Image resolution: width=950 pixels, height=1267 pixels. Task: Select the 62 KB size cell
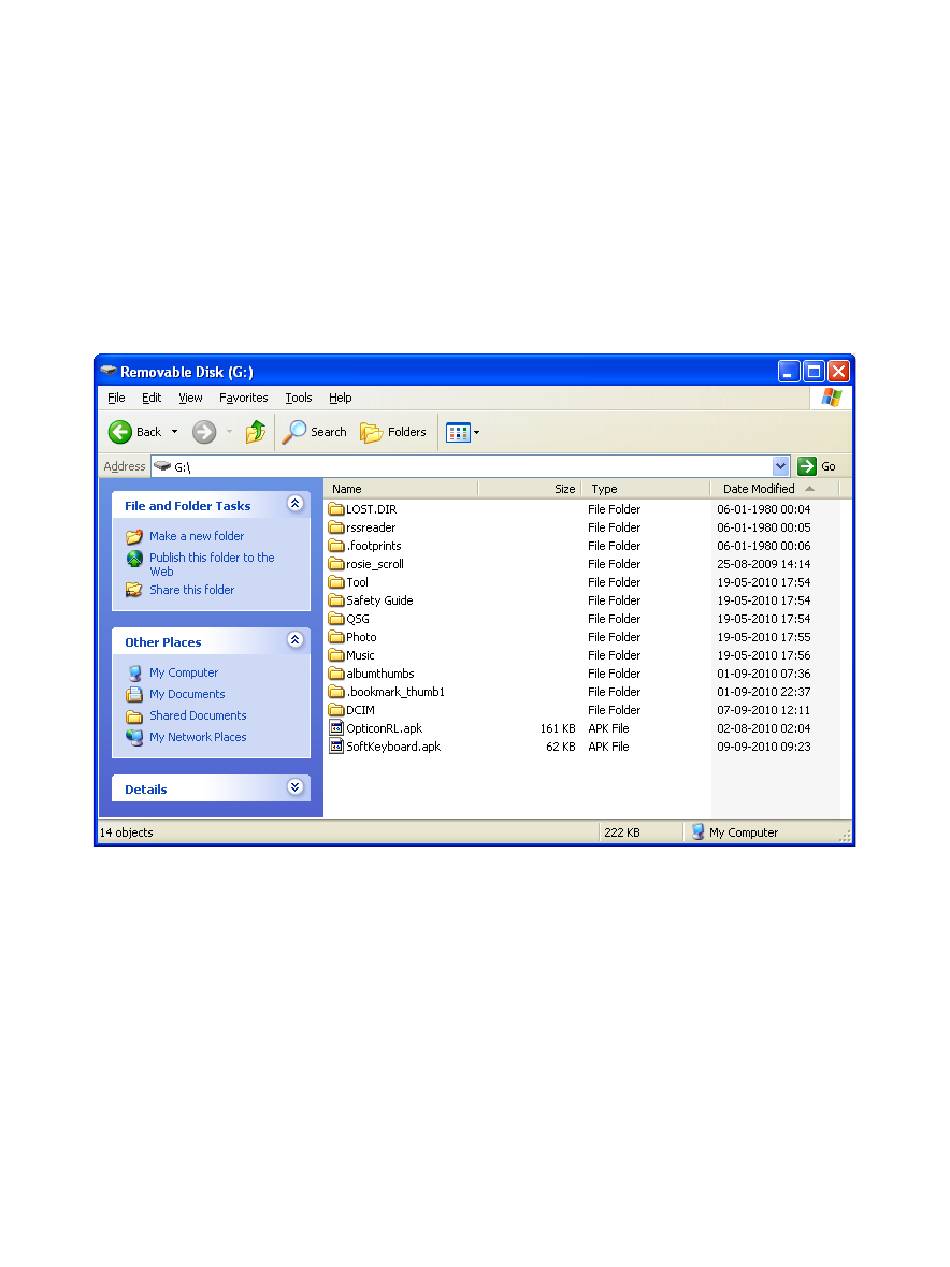561,747
